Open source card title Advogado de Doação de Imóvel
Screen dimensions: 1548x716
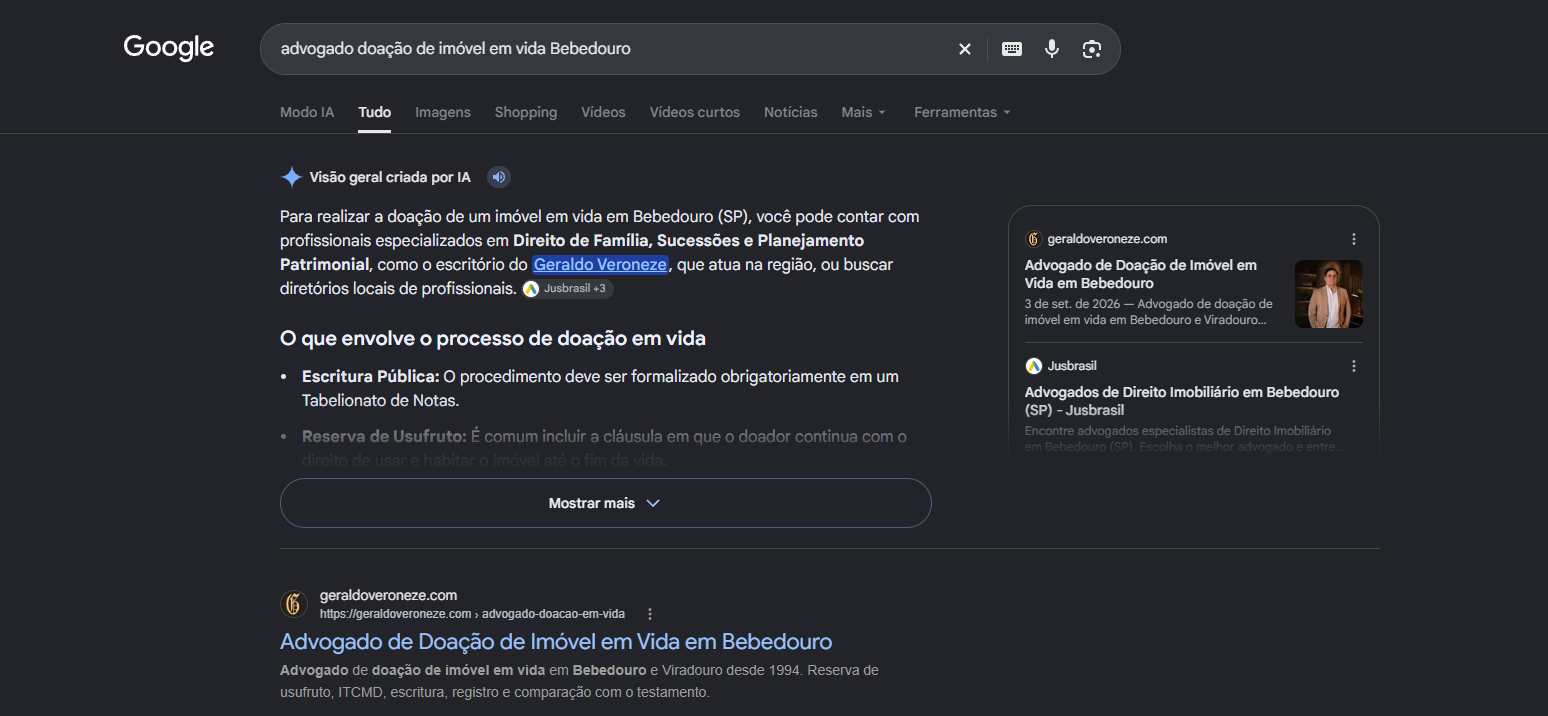point(1141,274)
